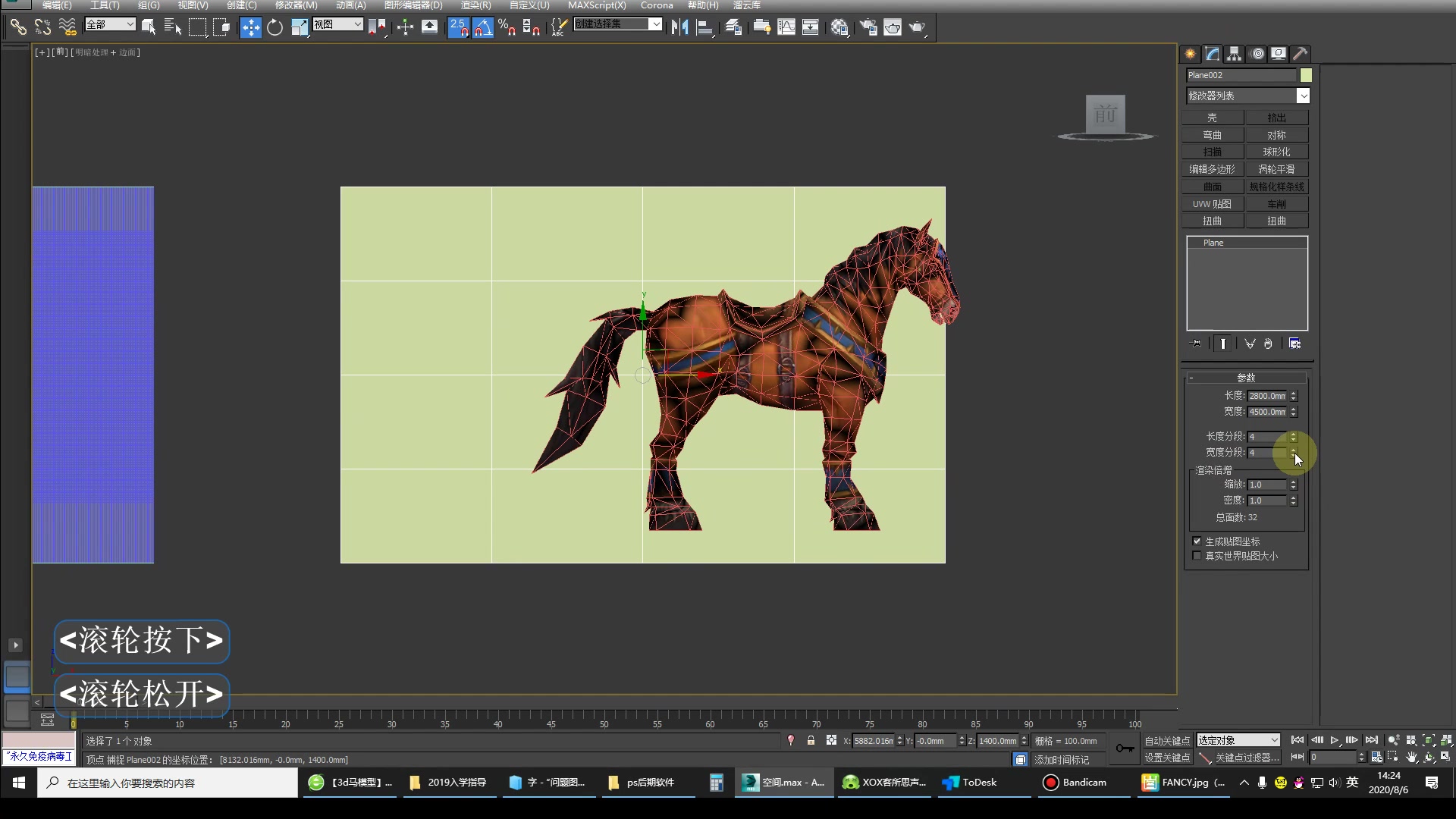Viewport: 1456px width, 819px height.
Task: Apply the UVW 贴图 modifier button
Action: point(1212,204)
